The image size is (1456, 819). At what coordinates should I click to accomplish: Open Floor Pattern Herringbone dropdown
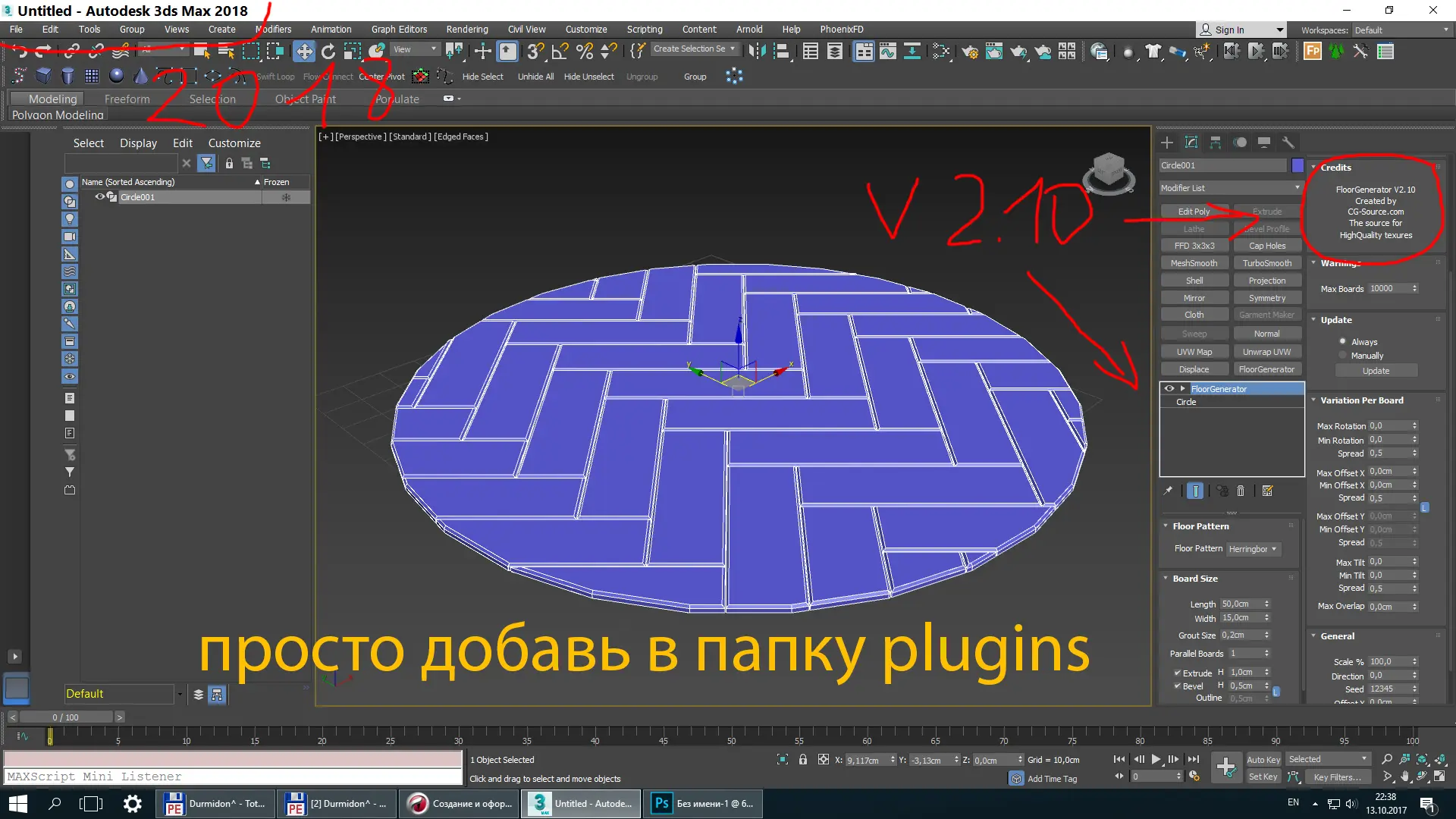(x=1254, y=548)
